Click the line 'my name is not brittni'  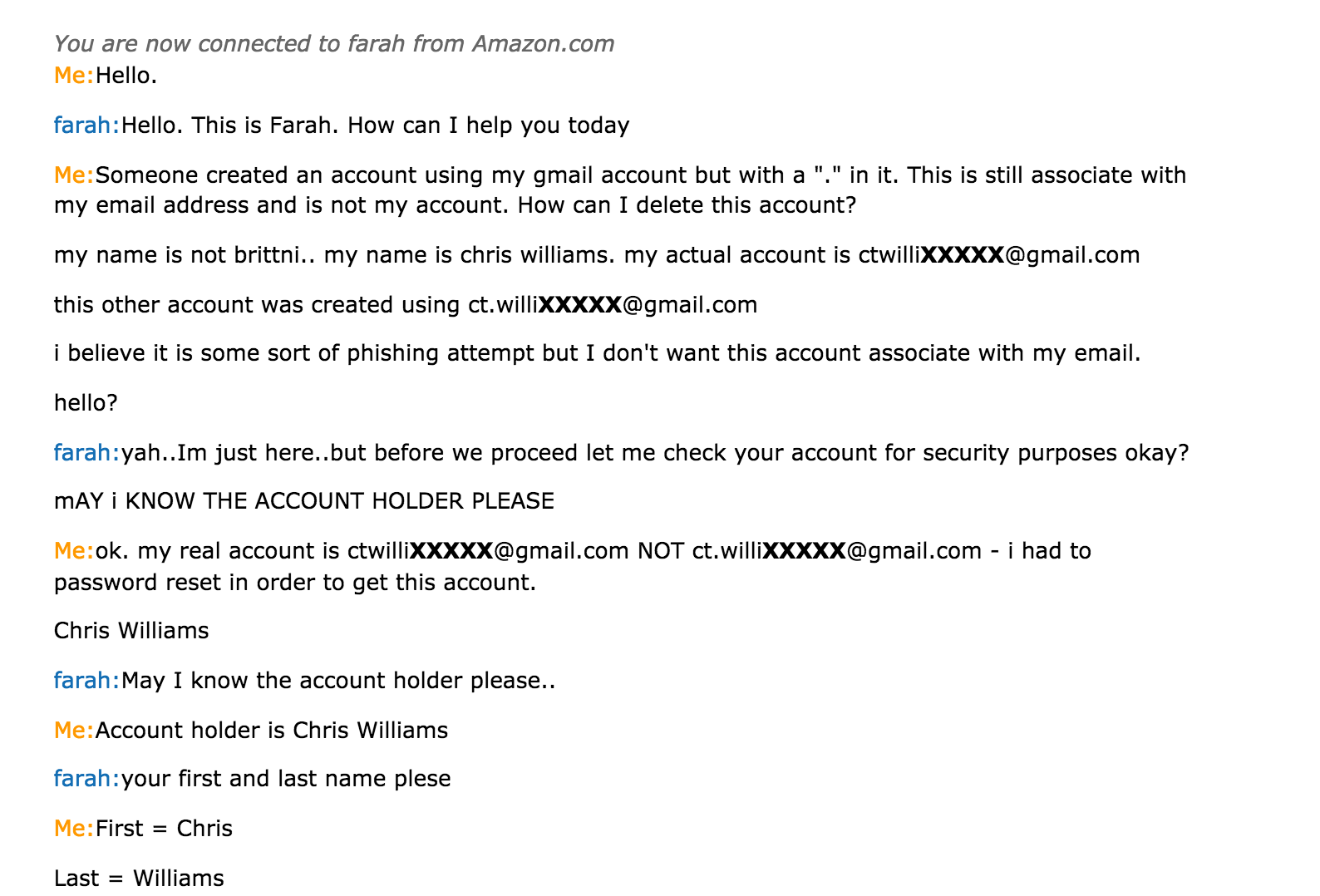point(597,255)
